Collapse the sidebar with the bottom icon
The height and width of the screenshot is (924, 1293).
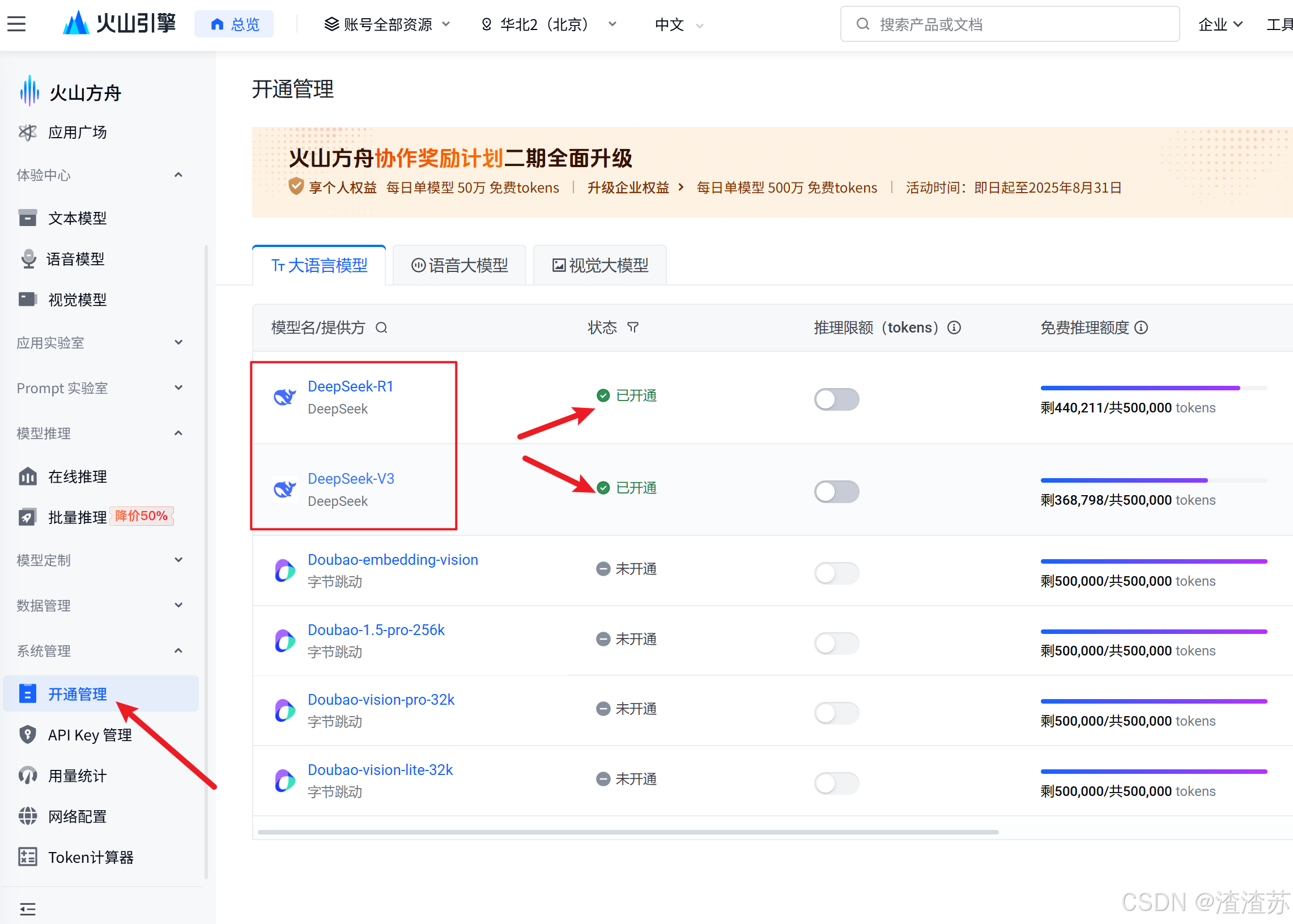(x=27, y=909)
